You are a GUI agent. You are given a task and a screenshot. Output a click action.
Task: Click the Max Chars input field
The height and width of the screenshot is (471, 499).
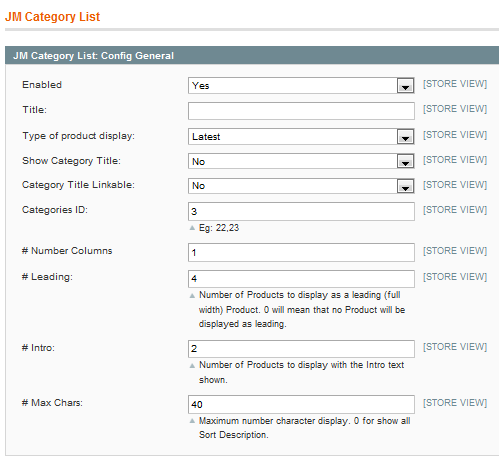pyautogui.click(x=301, y=404)
